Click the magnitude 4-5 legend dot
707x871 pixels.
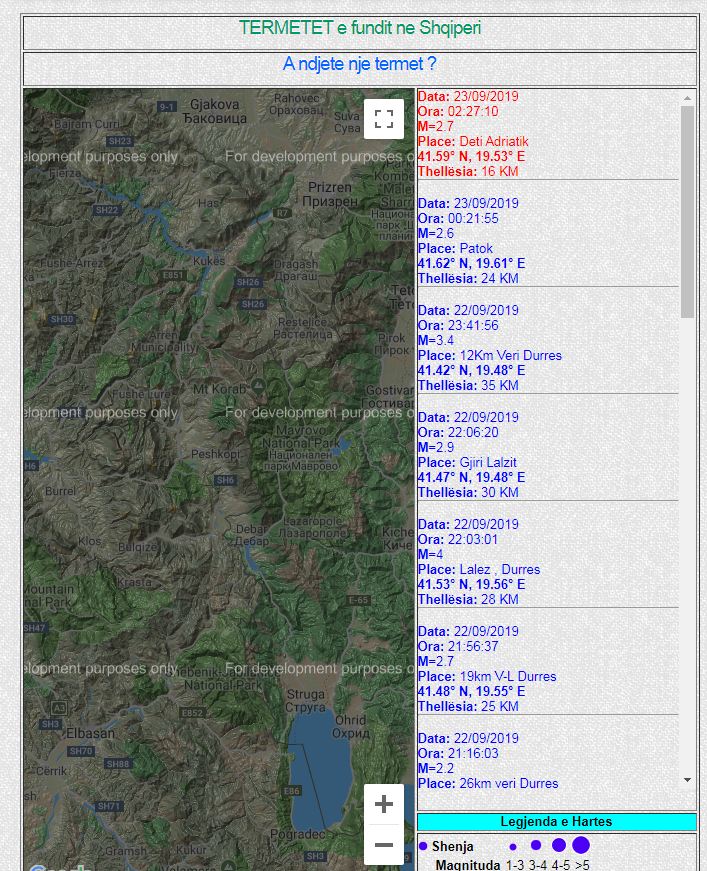pos(559,845)
